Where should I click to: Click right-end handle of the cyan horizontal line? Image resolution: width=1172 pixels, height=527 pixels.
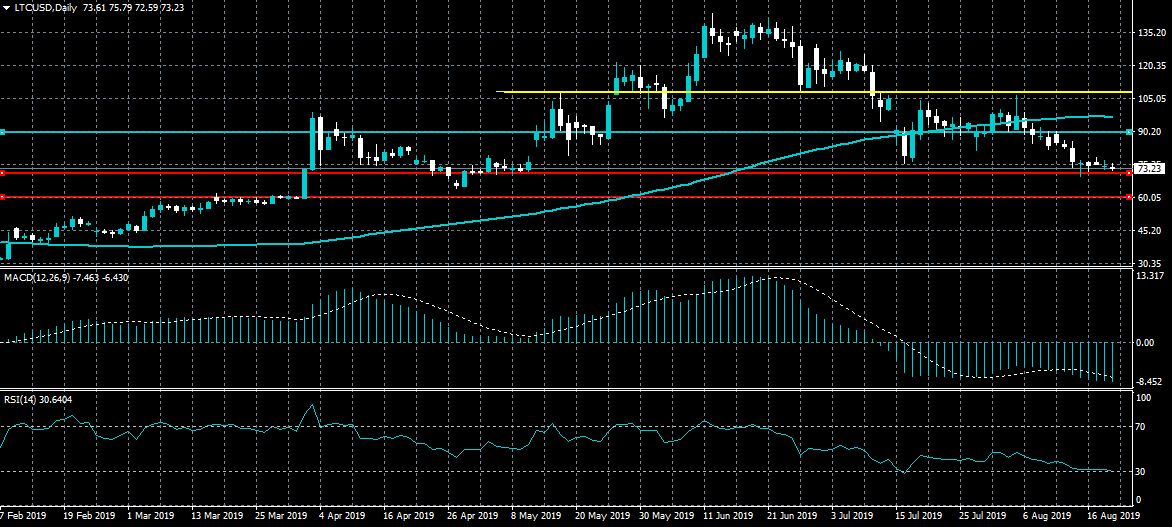[x=1129, y=132]
